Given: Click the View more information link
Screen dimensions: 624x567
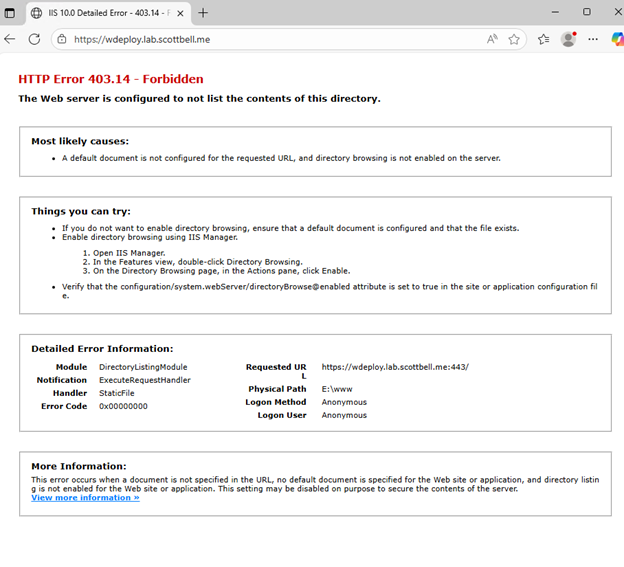Looking at the screenshot, I should 85,497.
